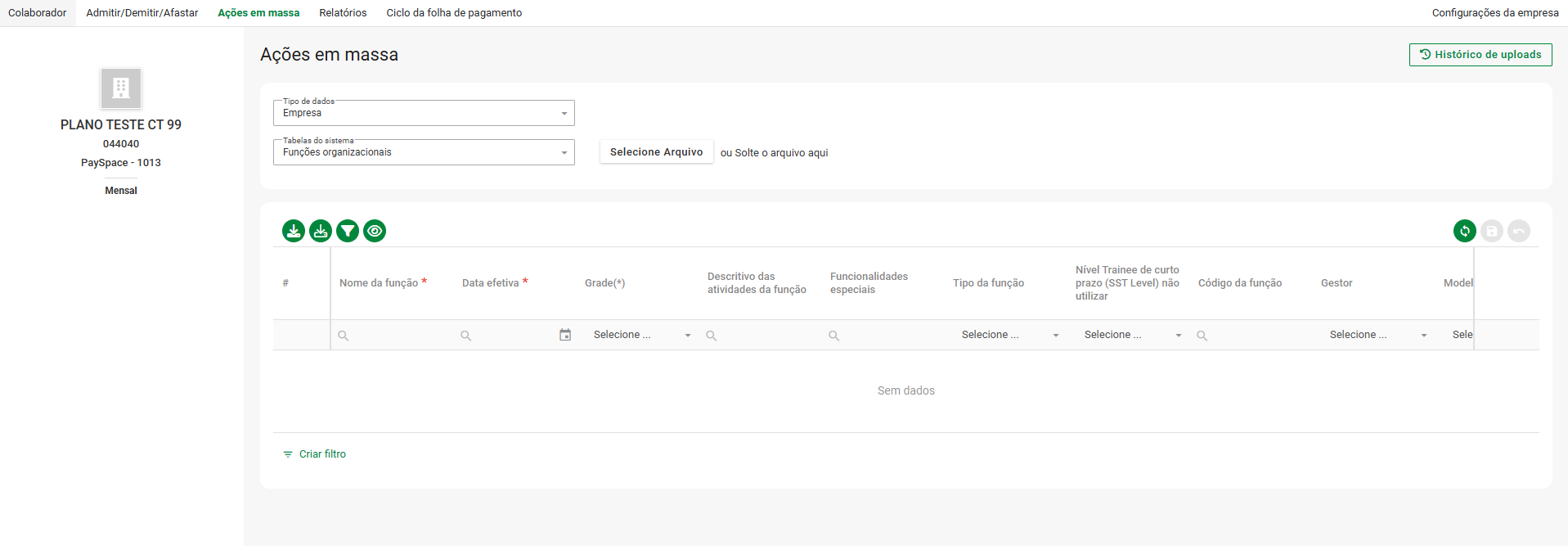Click the greyed-out undo arrow icon

(1518, 231)
